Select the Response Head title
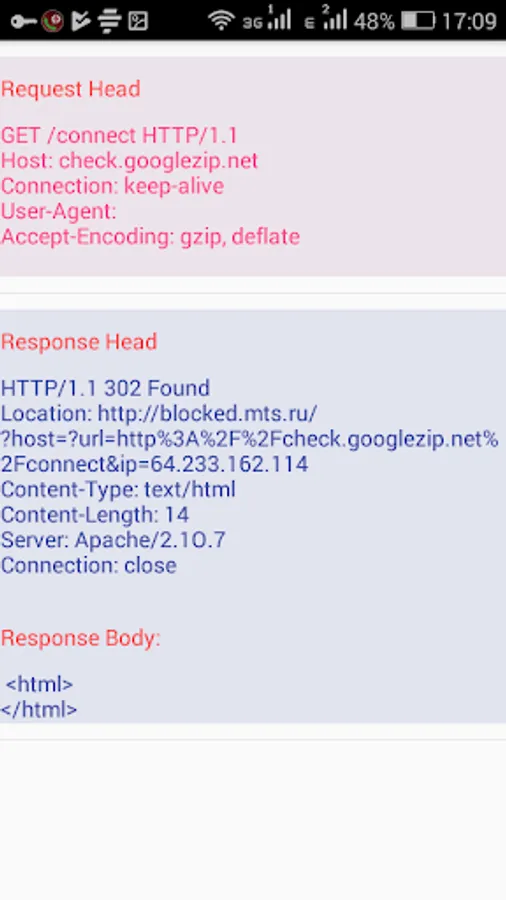 (x=79, y=342)
